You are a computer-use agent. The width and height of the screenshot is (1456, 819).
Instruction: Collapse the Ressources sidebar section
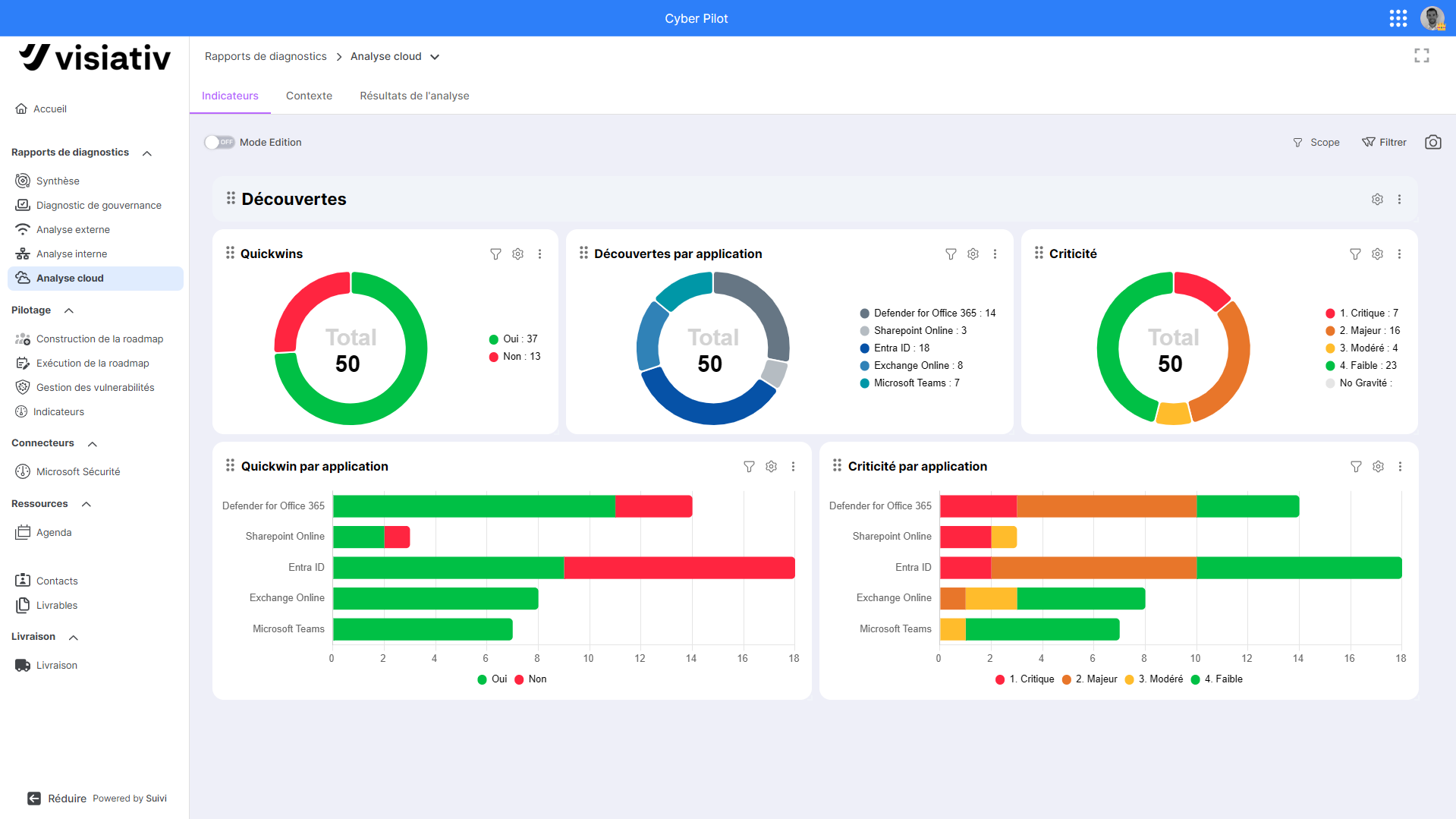tap(86, 505)
